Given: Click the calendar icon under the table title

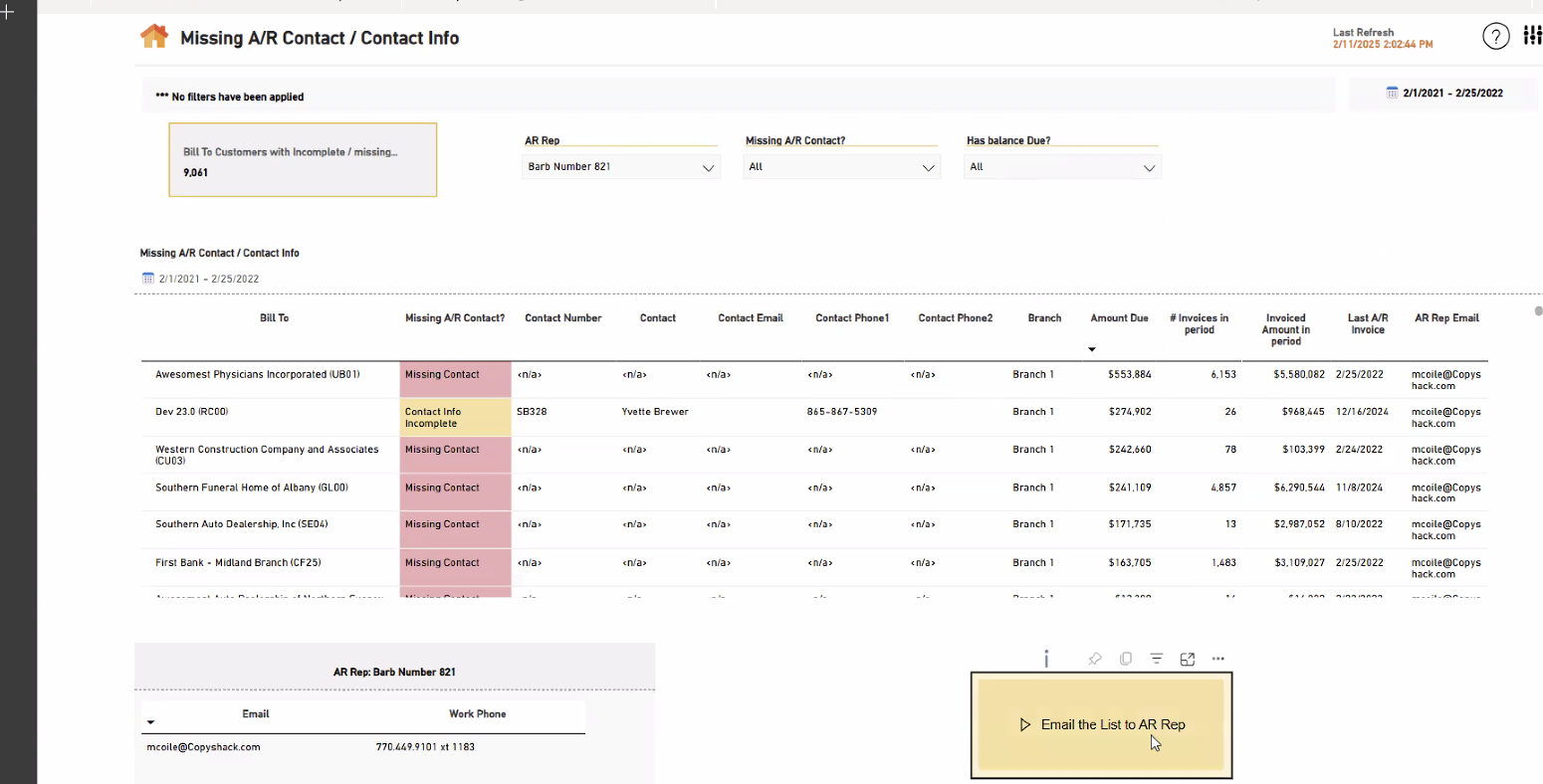Looking at the screenshot, I should click(x=147, y=279).
